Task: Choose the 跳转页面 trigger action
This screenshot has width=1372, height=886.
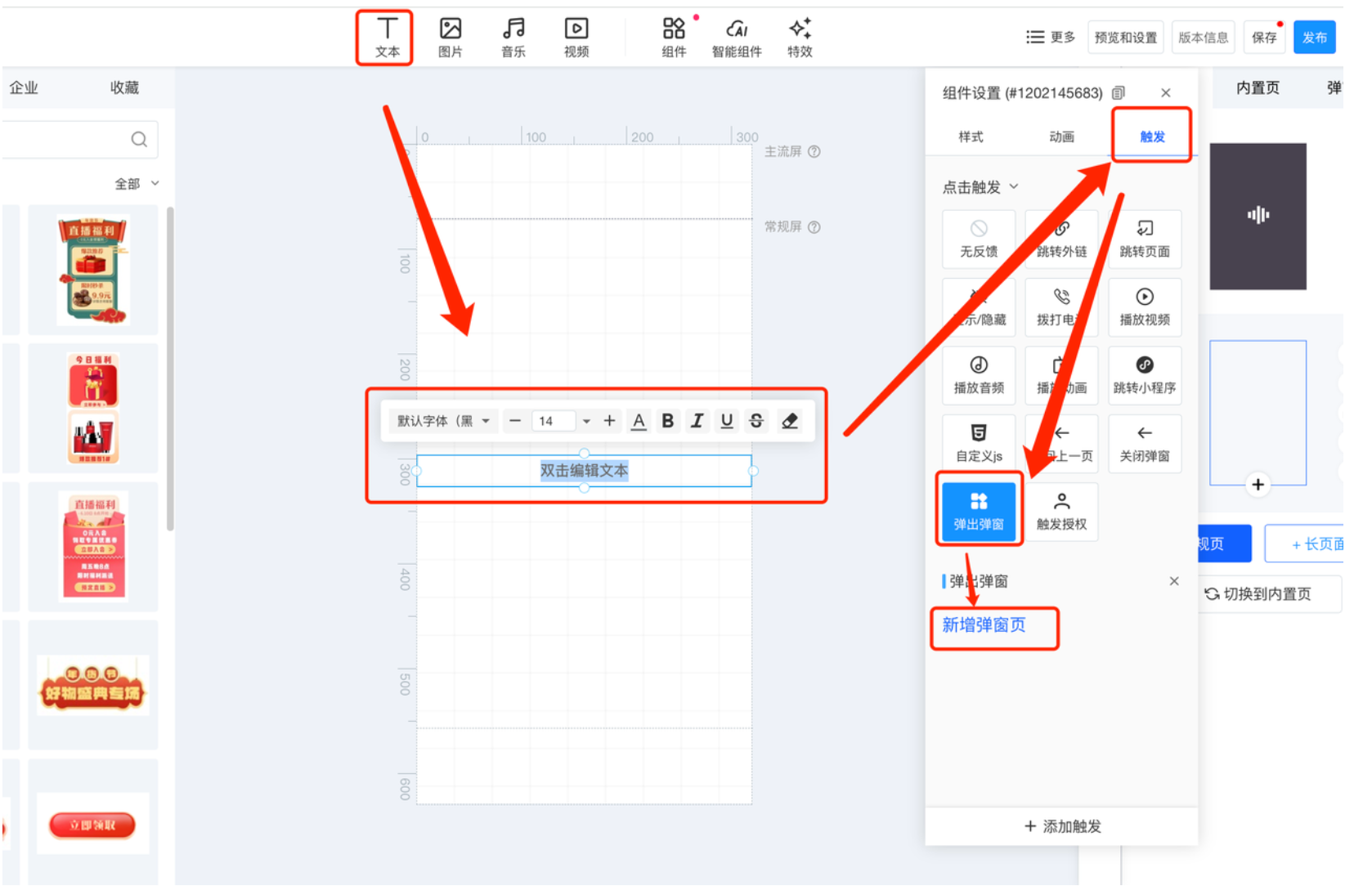Action: 1144,239
